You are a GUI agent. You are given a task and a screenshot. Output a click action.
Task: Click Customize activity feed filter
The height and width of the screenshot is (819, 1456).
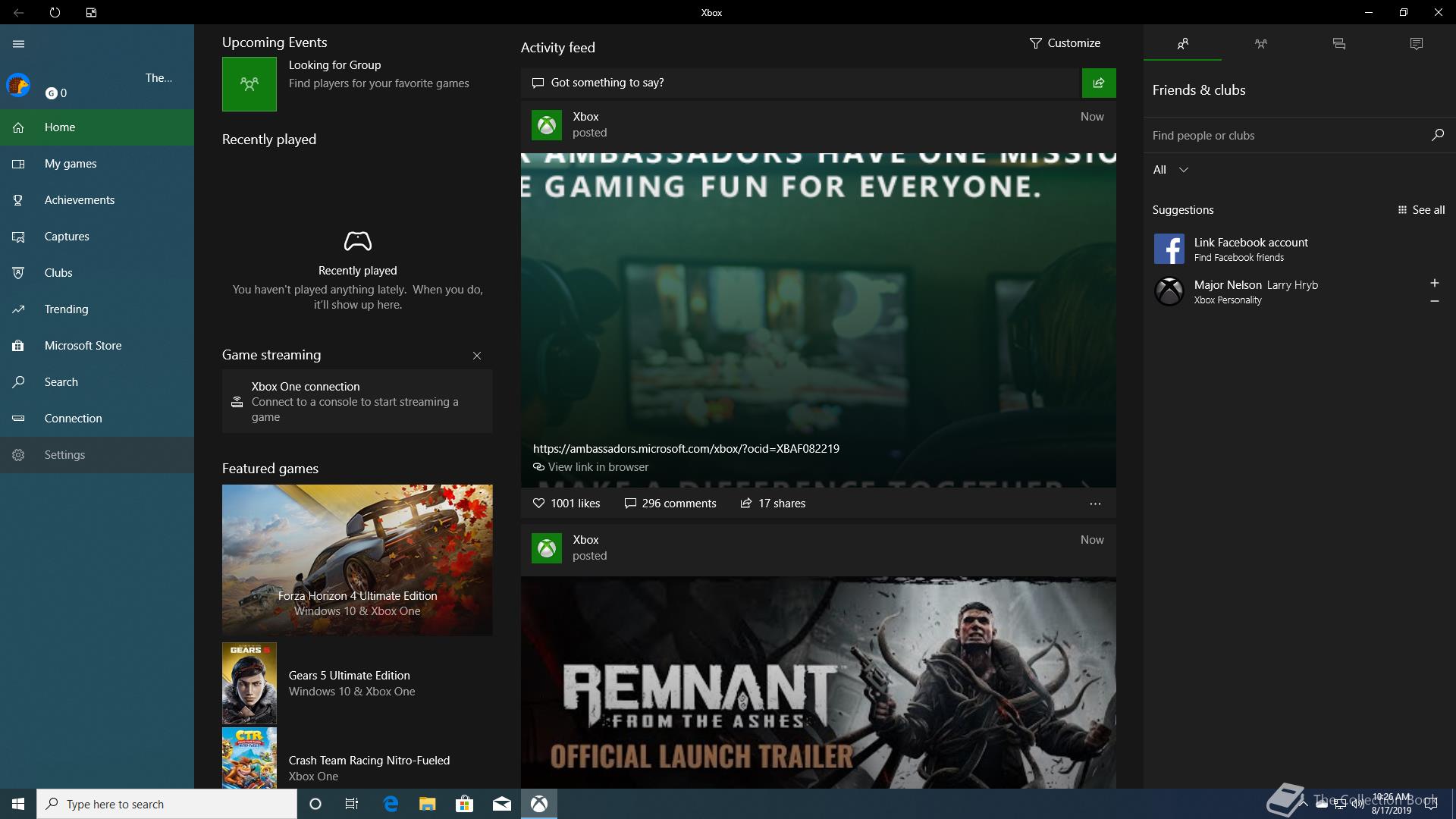tap(1065, 43)
